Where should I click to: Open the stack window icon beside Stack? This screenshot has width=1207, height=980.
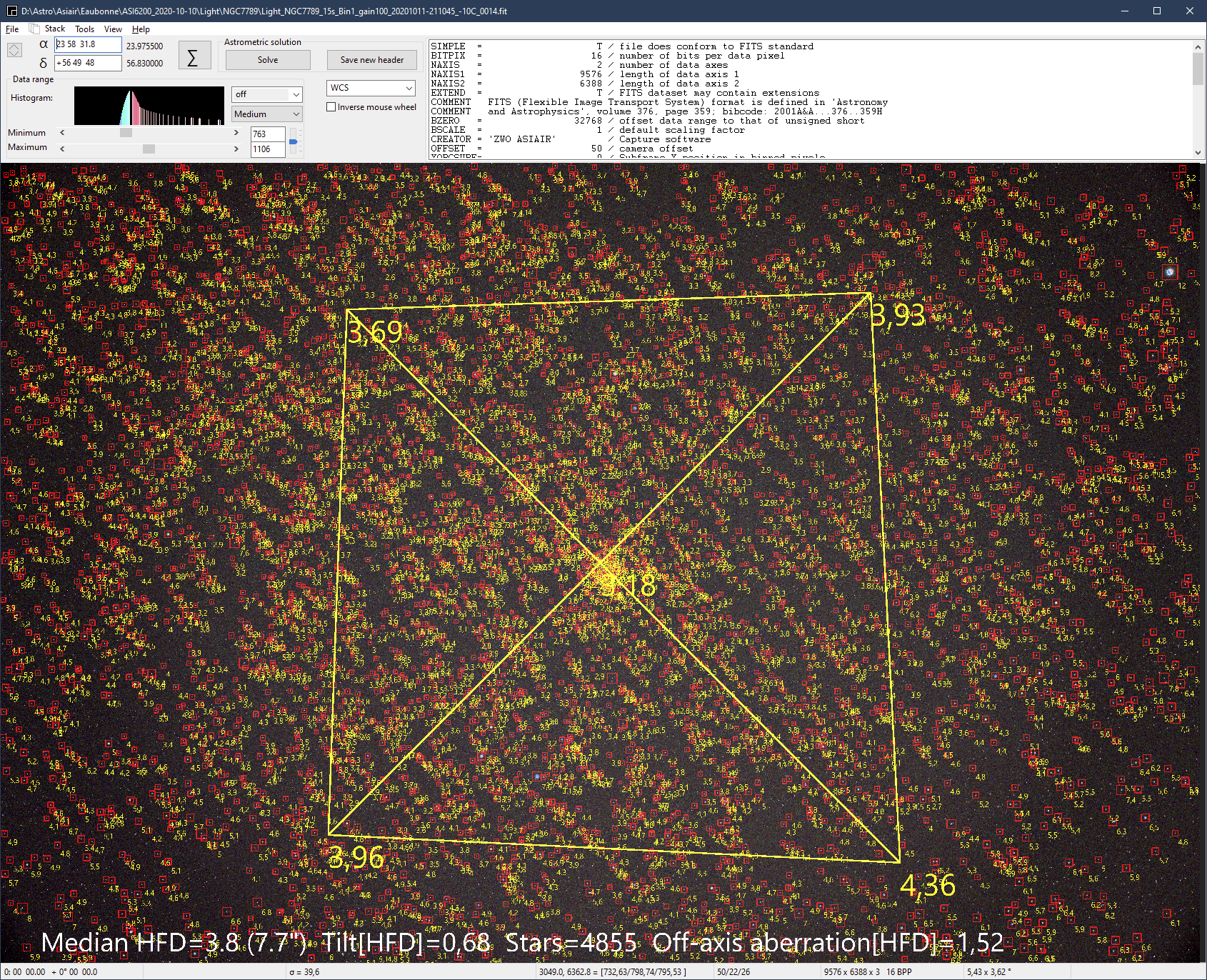click(34, 29)
